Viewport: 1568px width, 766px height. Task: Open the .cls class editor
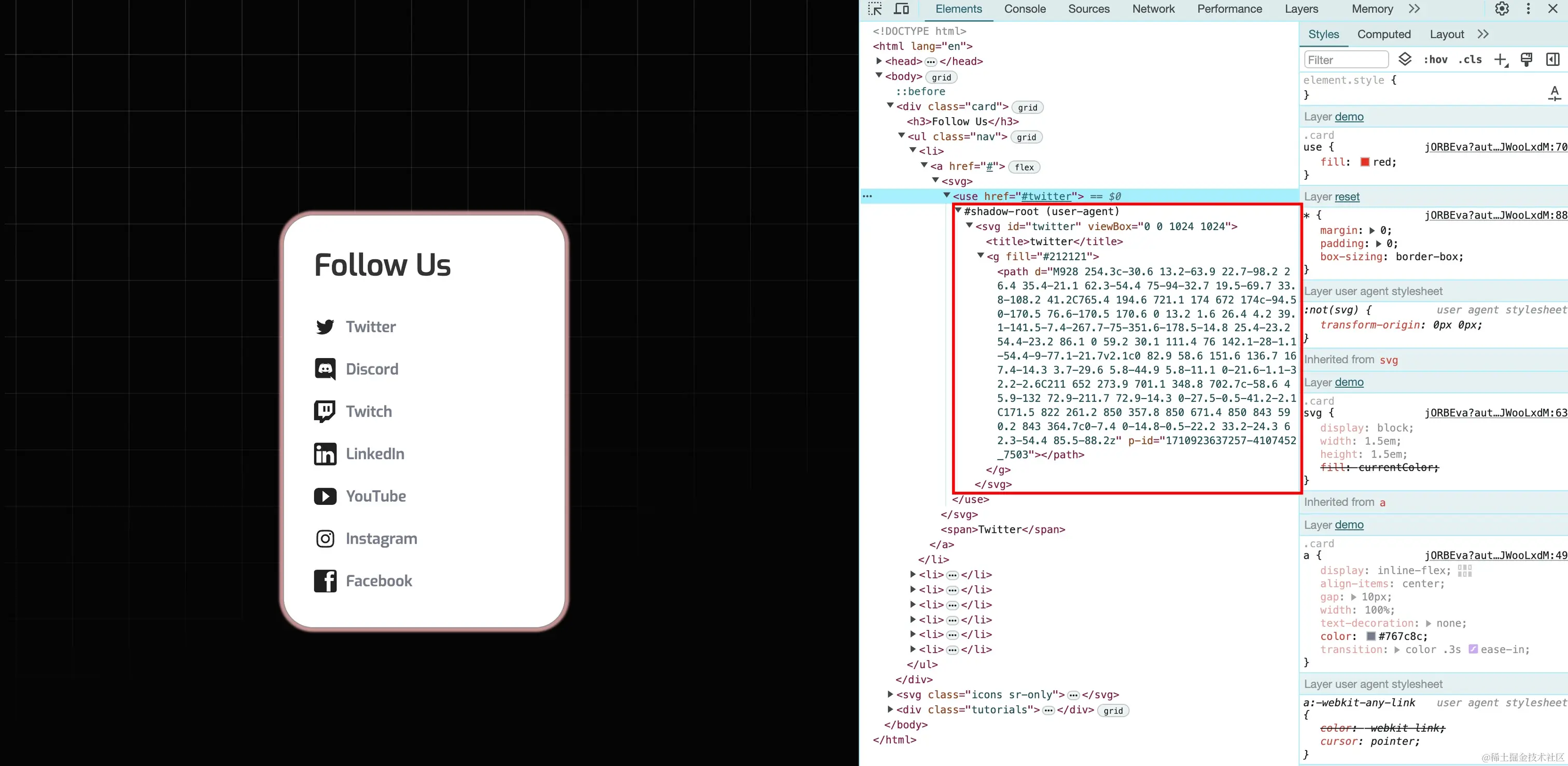point(1470,59)
